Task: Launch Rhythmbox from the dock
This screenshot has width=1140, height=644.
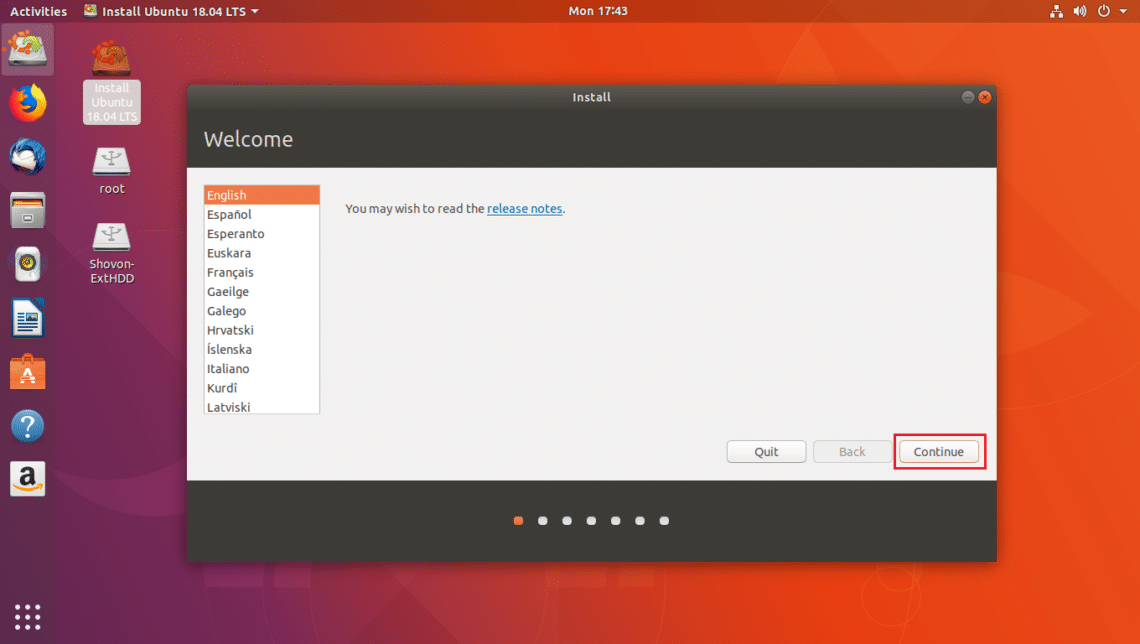Action: tap(28, 264)
